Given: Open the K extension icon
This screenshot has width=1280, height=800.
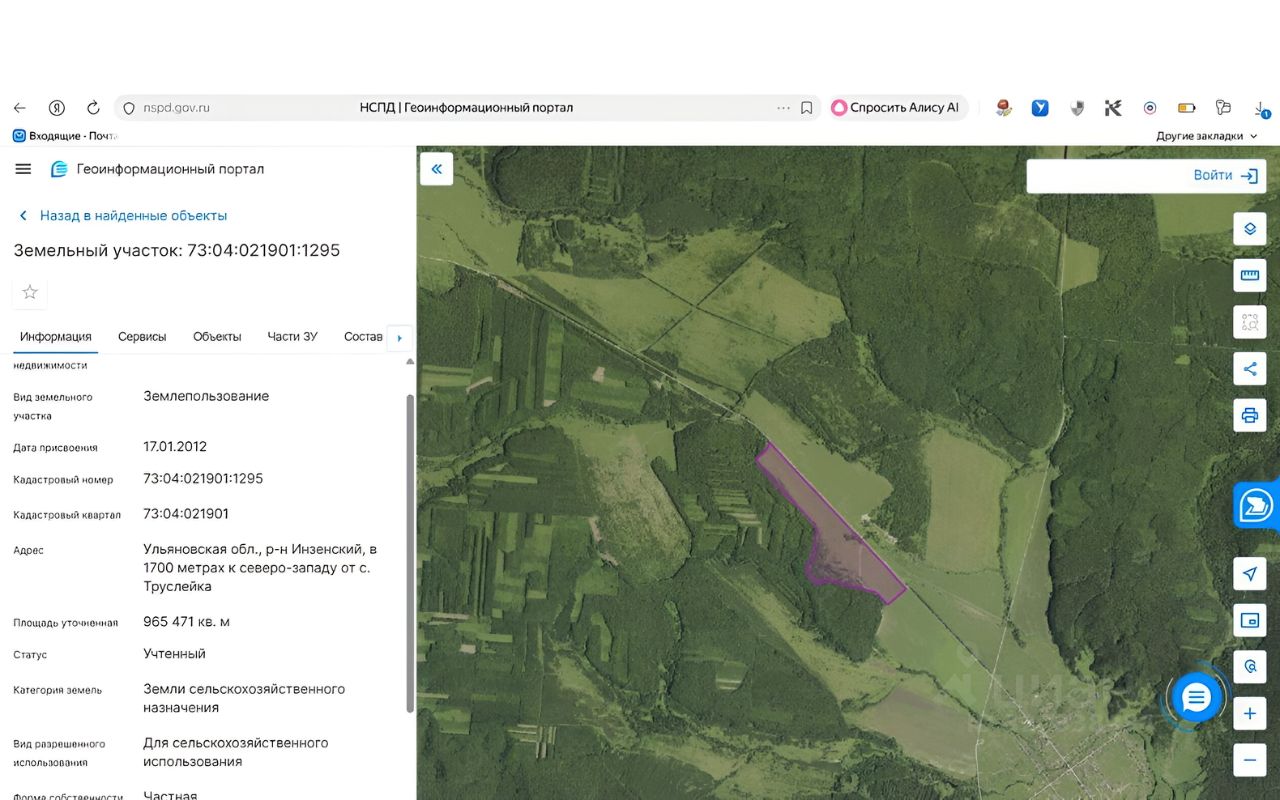Looking at the screenshot, I should click(1113, 108).
